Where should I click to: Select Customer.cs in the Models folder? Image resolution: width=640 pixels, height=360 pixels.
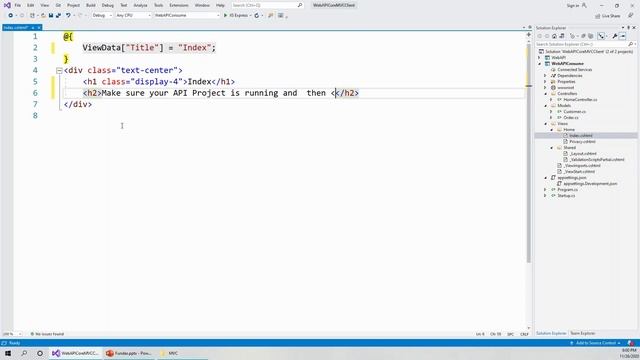[575, 111]
